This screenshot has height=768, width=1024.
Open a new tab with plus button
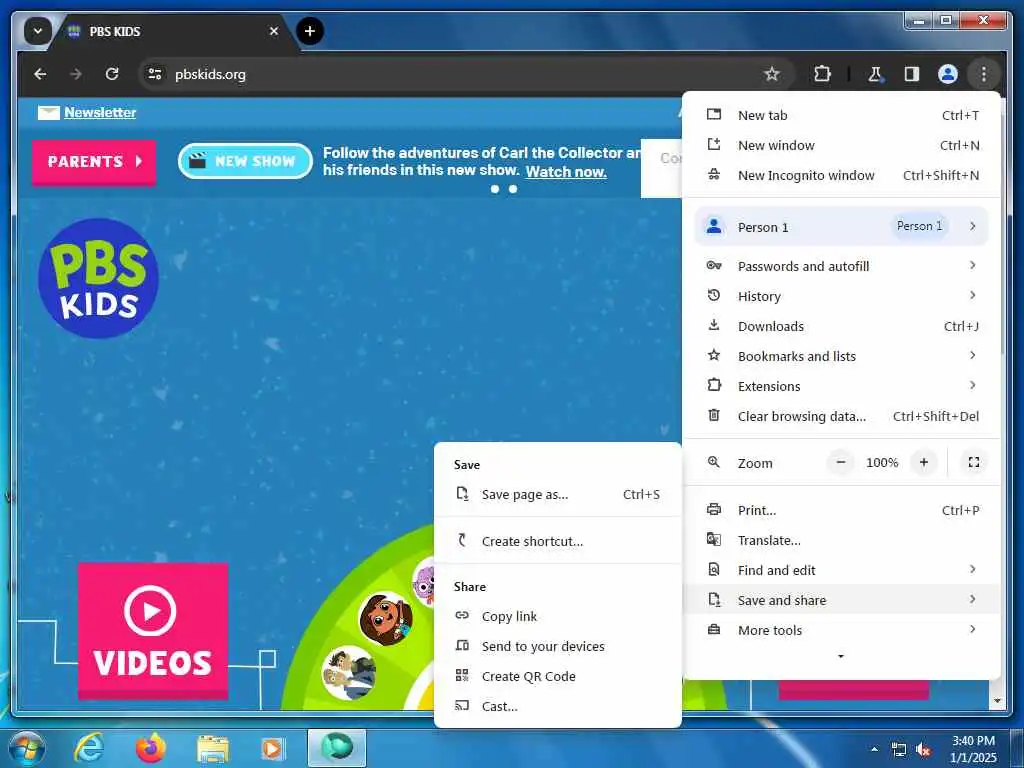point(310,31)
